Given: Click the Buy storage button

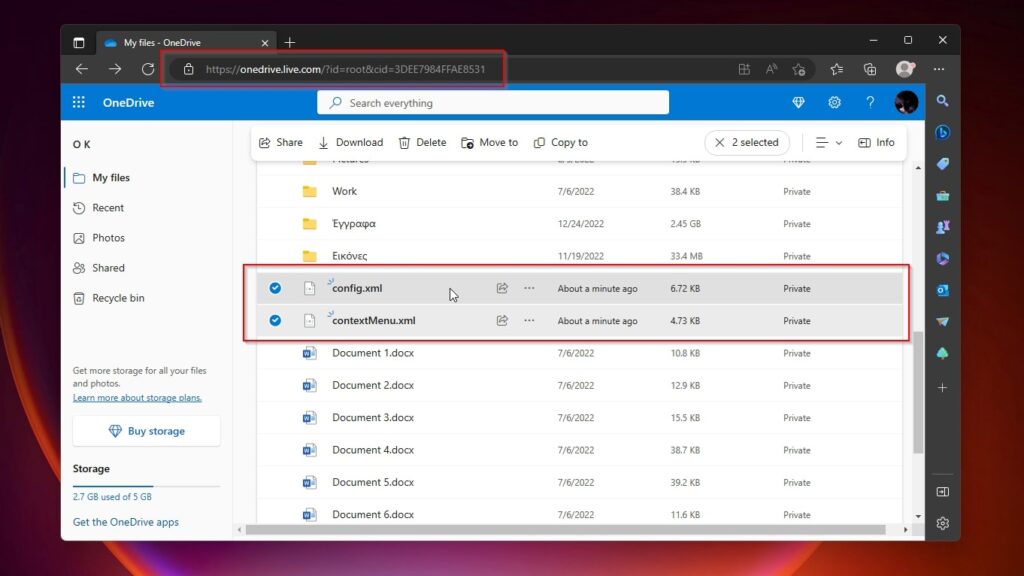Looking at the screenshot, I should 146,431.
